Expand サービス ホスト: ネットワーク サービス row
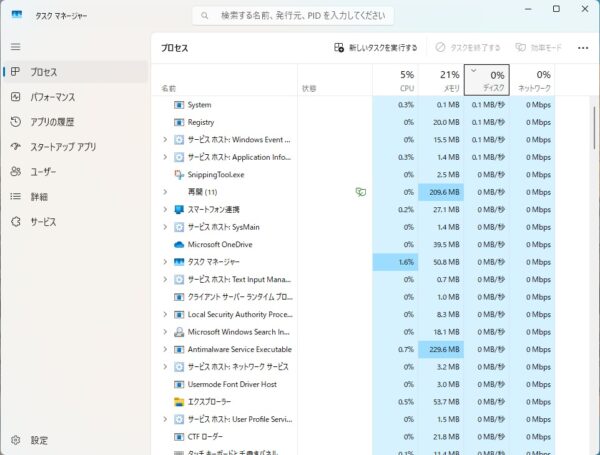This screenshot has height=455, width=600. pyautogui.click(x=165, y=367)
